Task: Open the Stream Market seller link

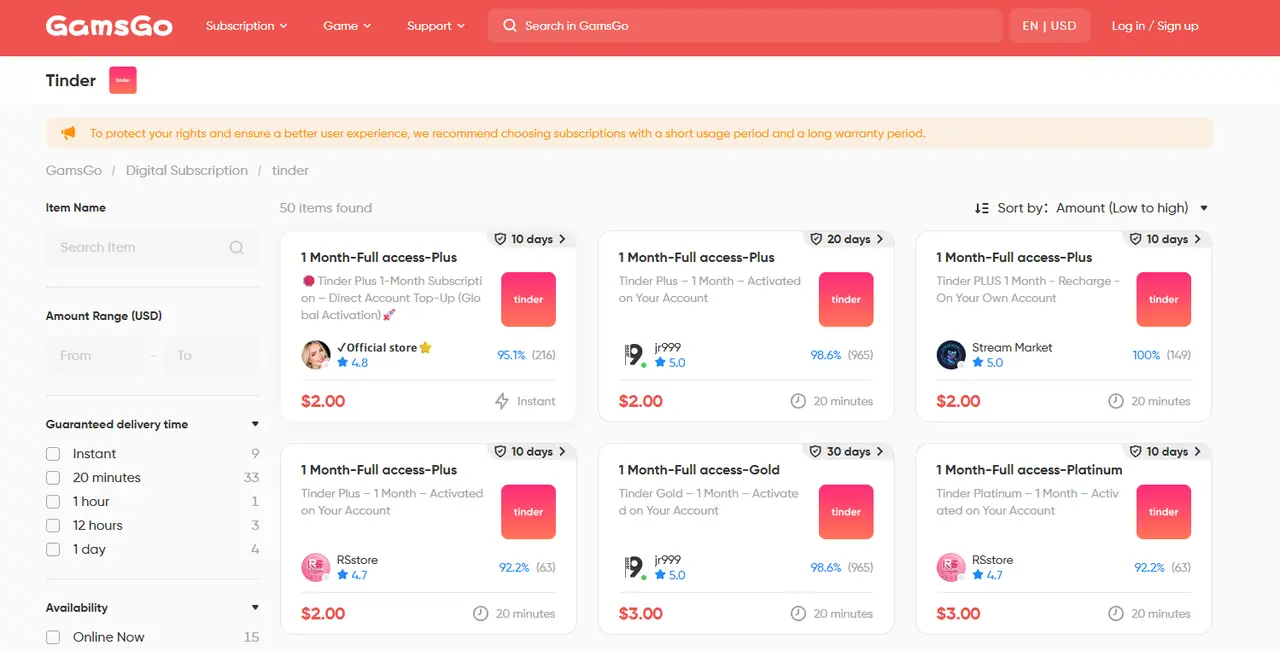Action: coord(1012,347)
